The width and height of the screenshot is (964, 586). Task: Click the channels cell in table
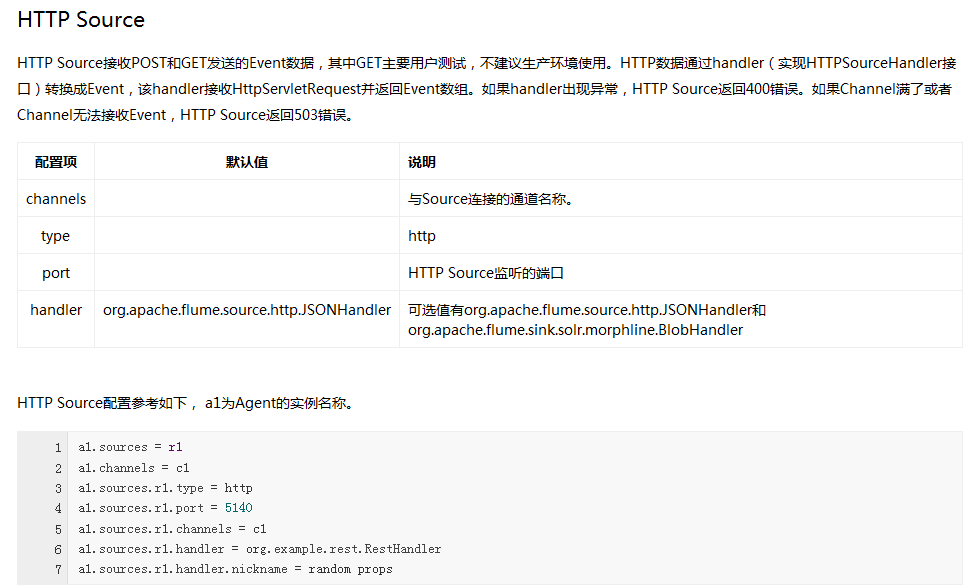(x=56, y=199)
